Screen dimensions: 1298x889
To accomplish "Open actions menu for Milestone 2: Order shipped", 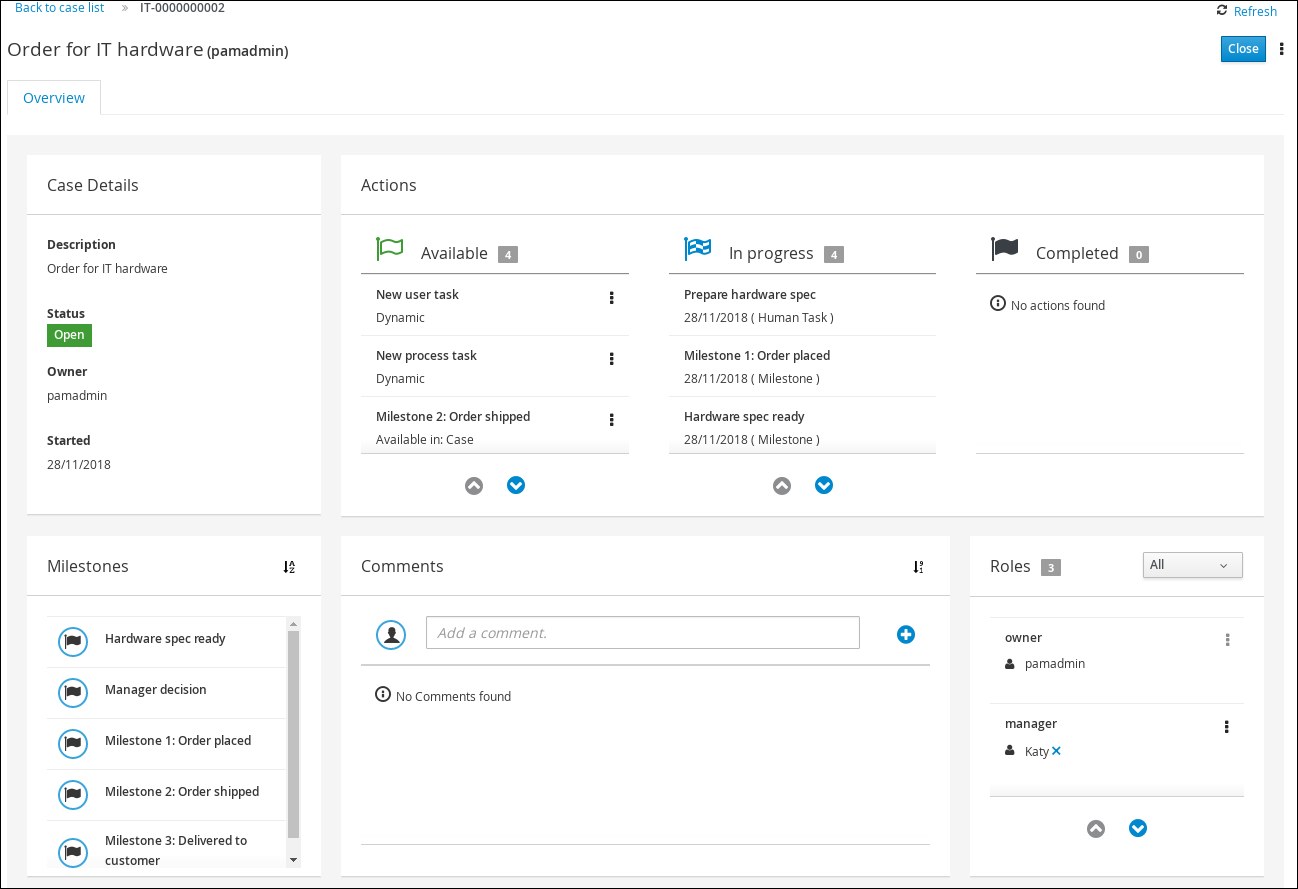I will [611, 420].
